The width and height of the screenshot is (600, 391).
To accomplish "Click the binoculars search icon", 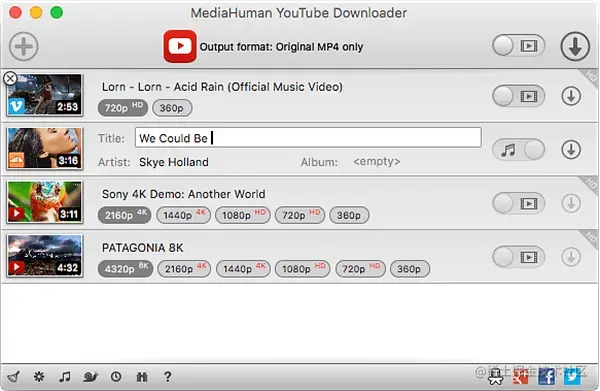I will click(142, 377).
